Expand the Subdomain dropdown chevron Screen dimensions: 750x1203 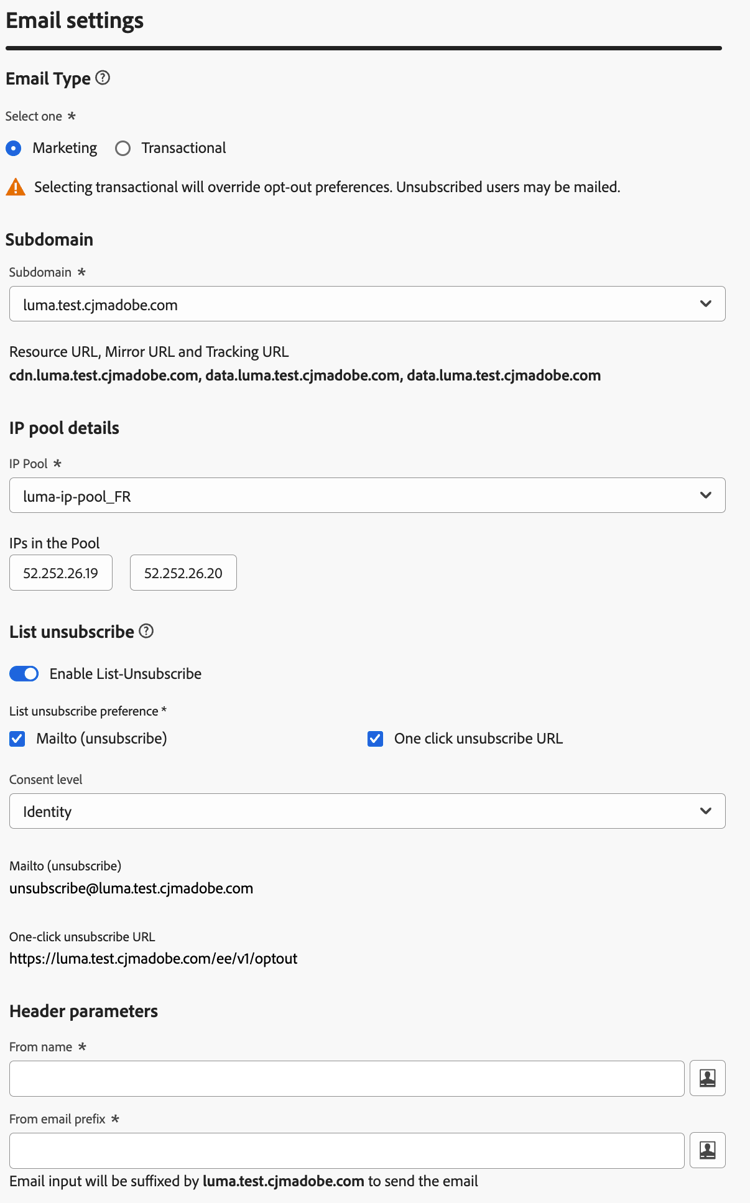click(708, 303)
